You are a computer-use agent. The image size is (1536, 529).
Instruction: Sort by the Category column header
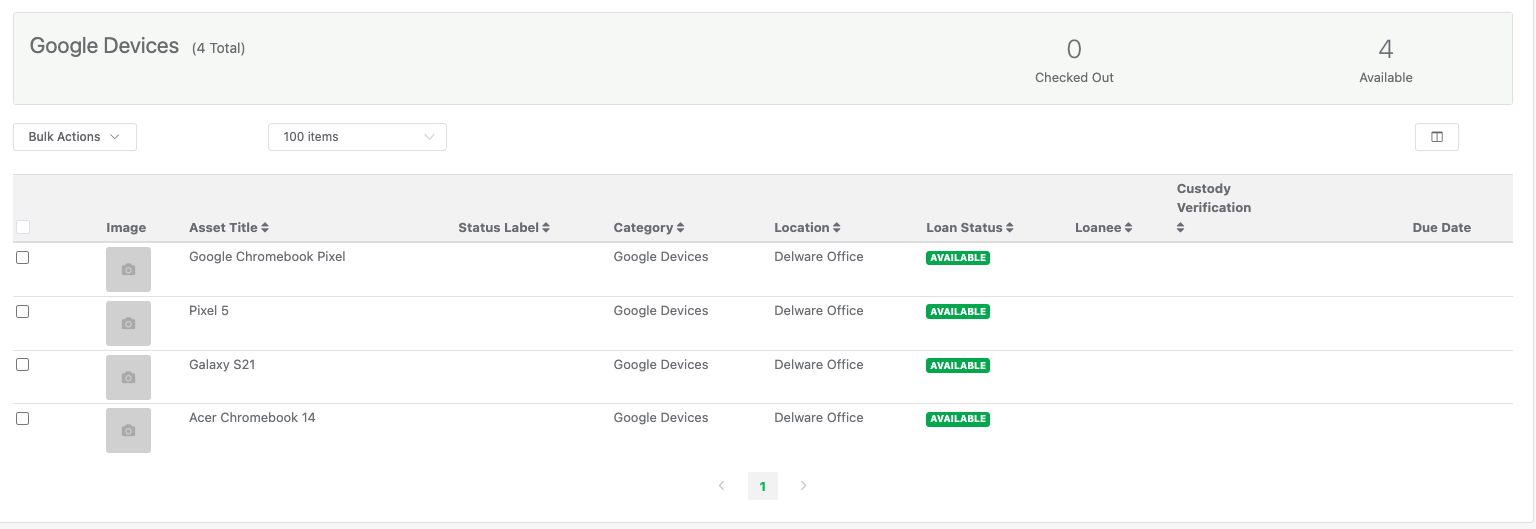649,228
